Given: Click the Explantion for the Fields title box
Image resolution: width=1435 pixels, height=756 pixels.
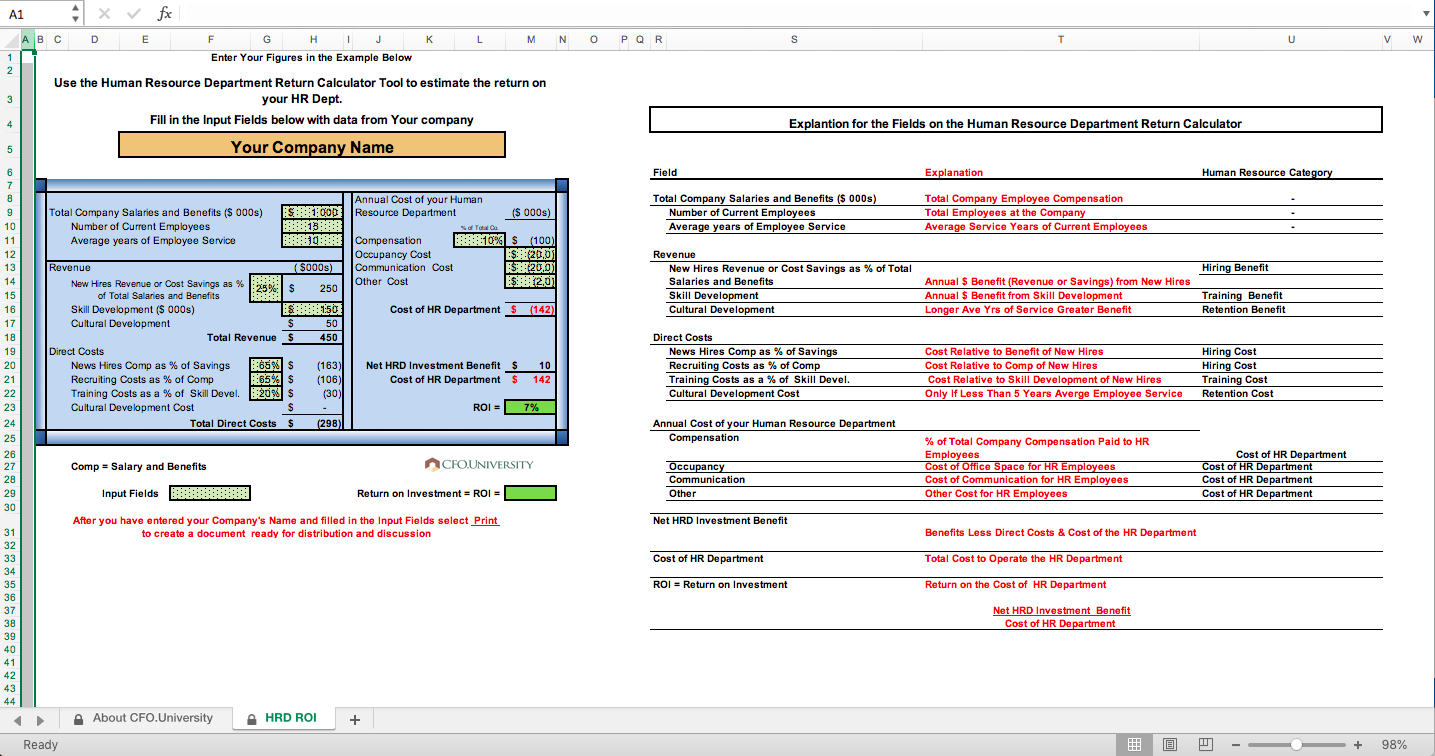Looking at the screenshot, I should (x=1016, y=120).
